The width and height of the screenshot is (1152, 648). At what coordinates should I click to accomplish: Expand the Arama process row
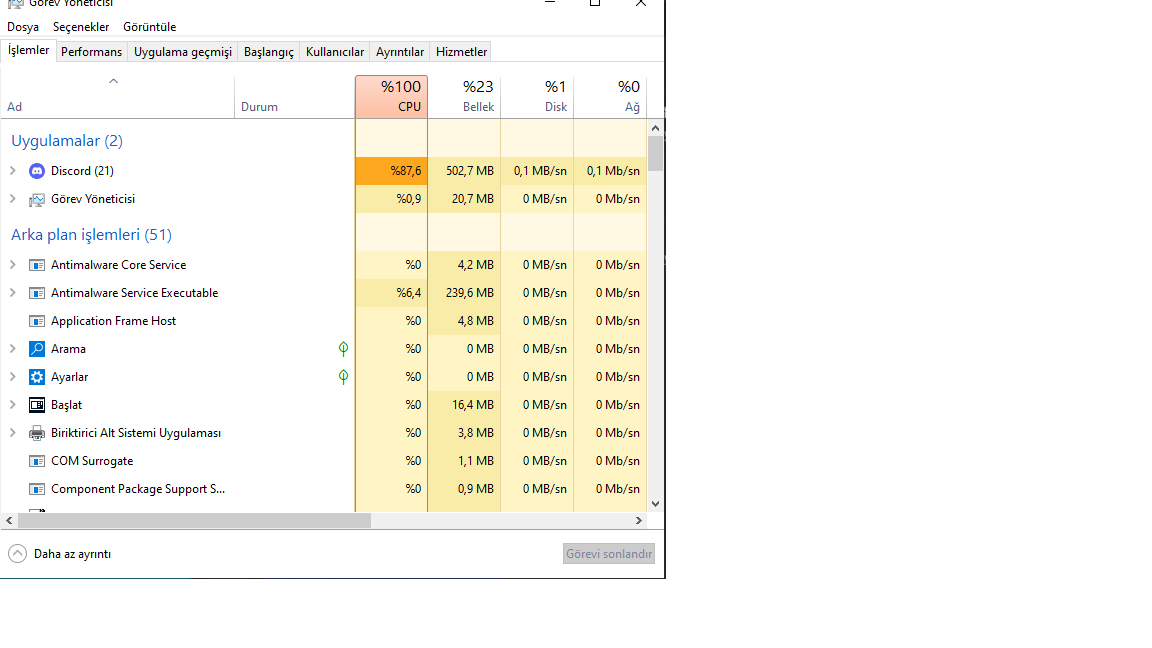coord(12,348)
